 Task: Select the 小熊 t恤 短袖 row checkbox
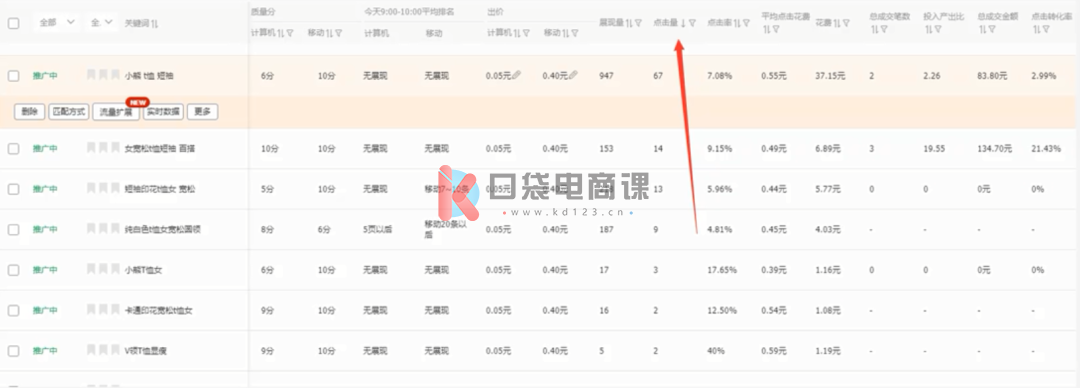pos(14,76)
